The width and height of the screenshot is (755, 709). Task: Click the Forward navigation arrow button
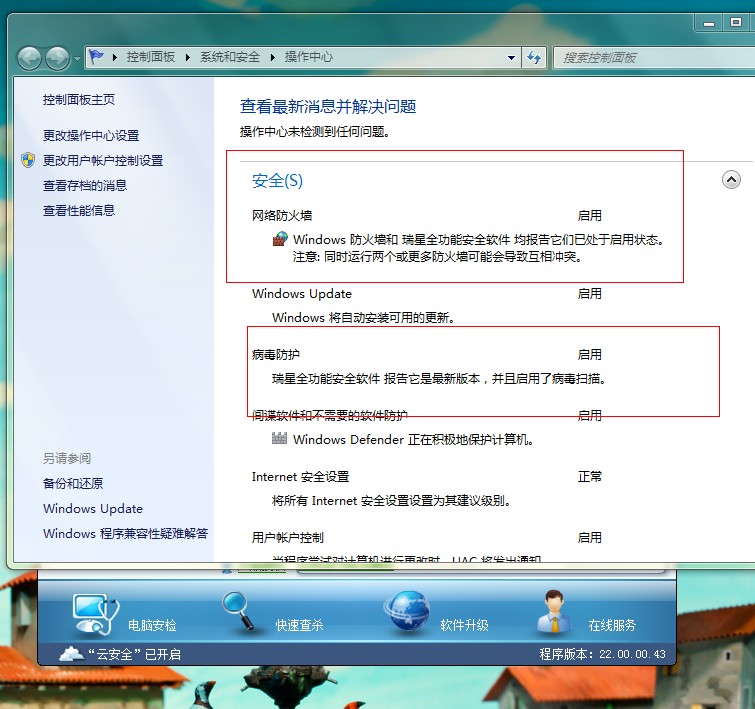pos(57,58)
